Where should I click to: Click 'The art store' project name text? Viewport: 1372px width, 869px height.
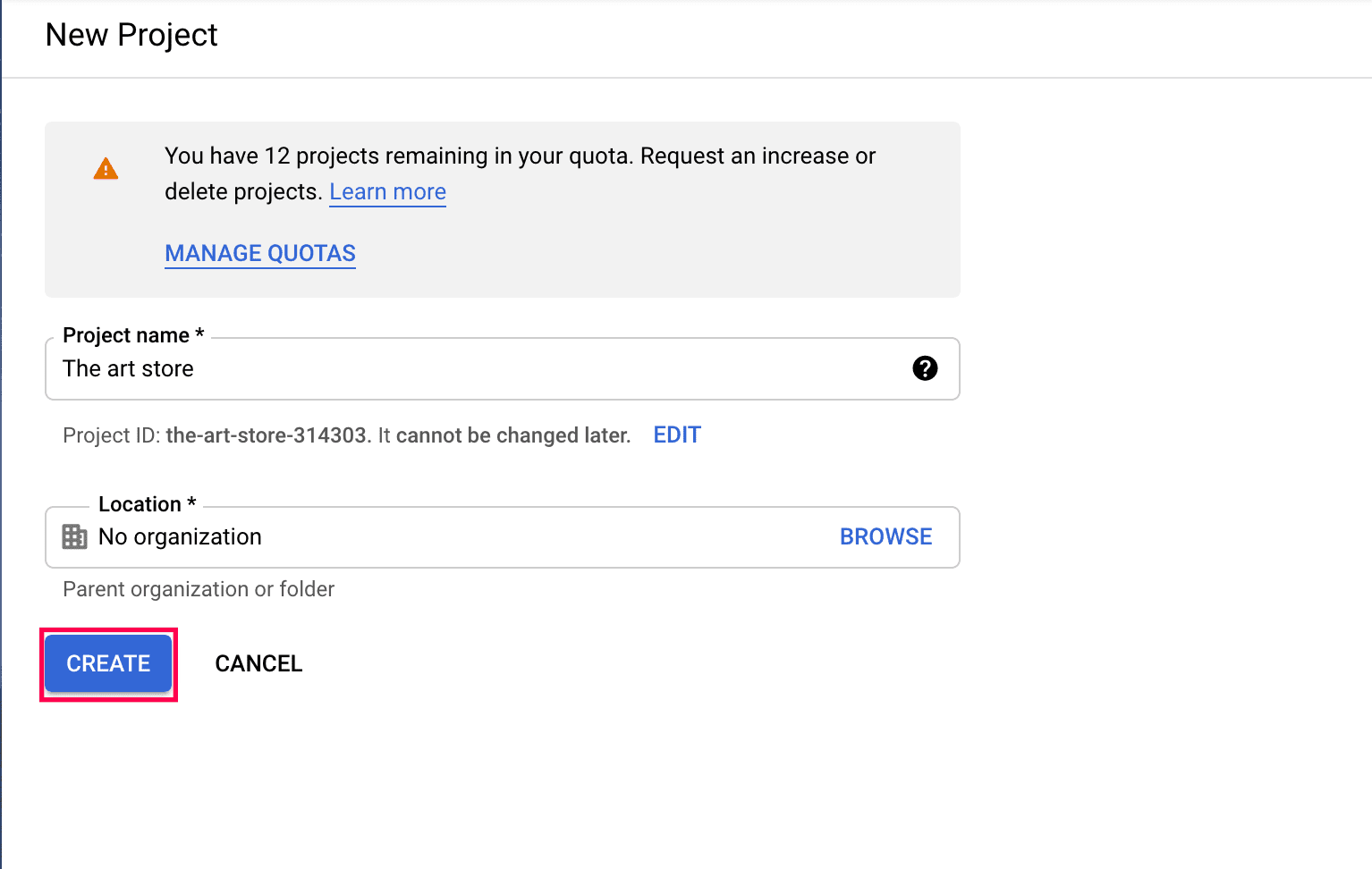[128, 368]
